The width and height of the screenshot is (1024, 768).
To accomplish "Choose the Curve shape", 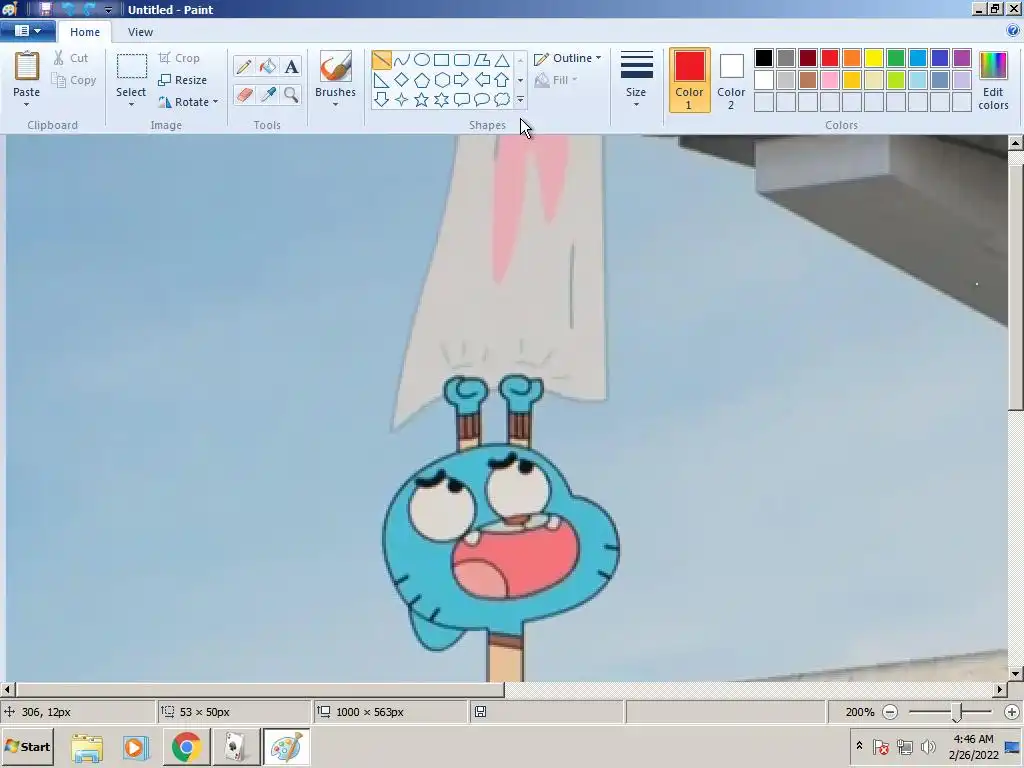I will tap(402, 60).
